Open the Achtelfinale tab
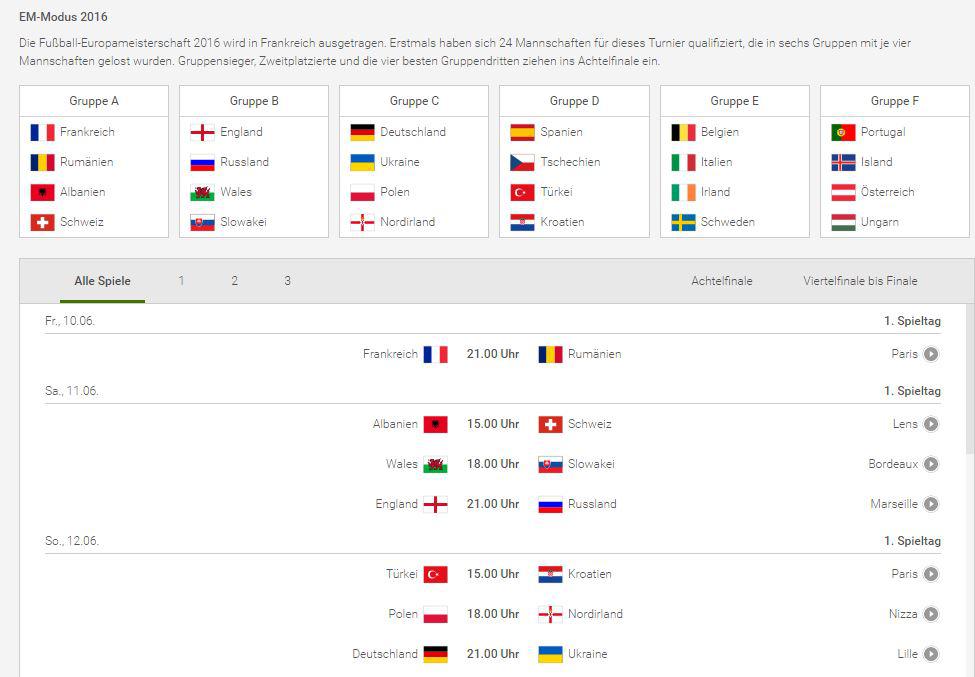 [721, 281]
